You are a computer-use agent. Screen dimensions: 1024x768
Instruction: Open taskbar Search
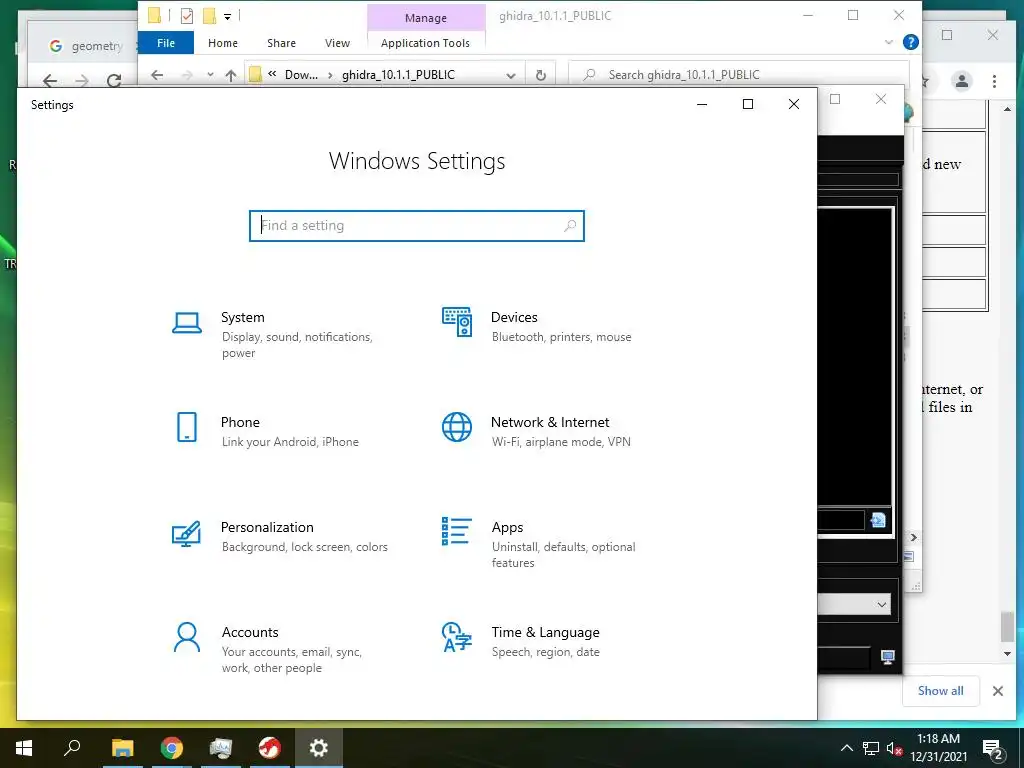72,748
